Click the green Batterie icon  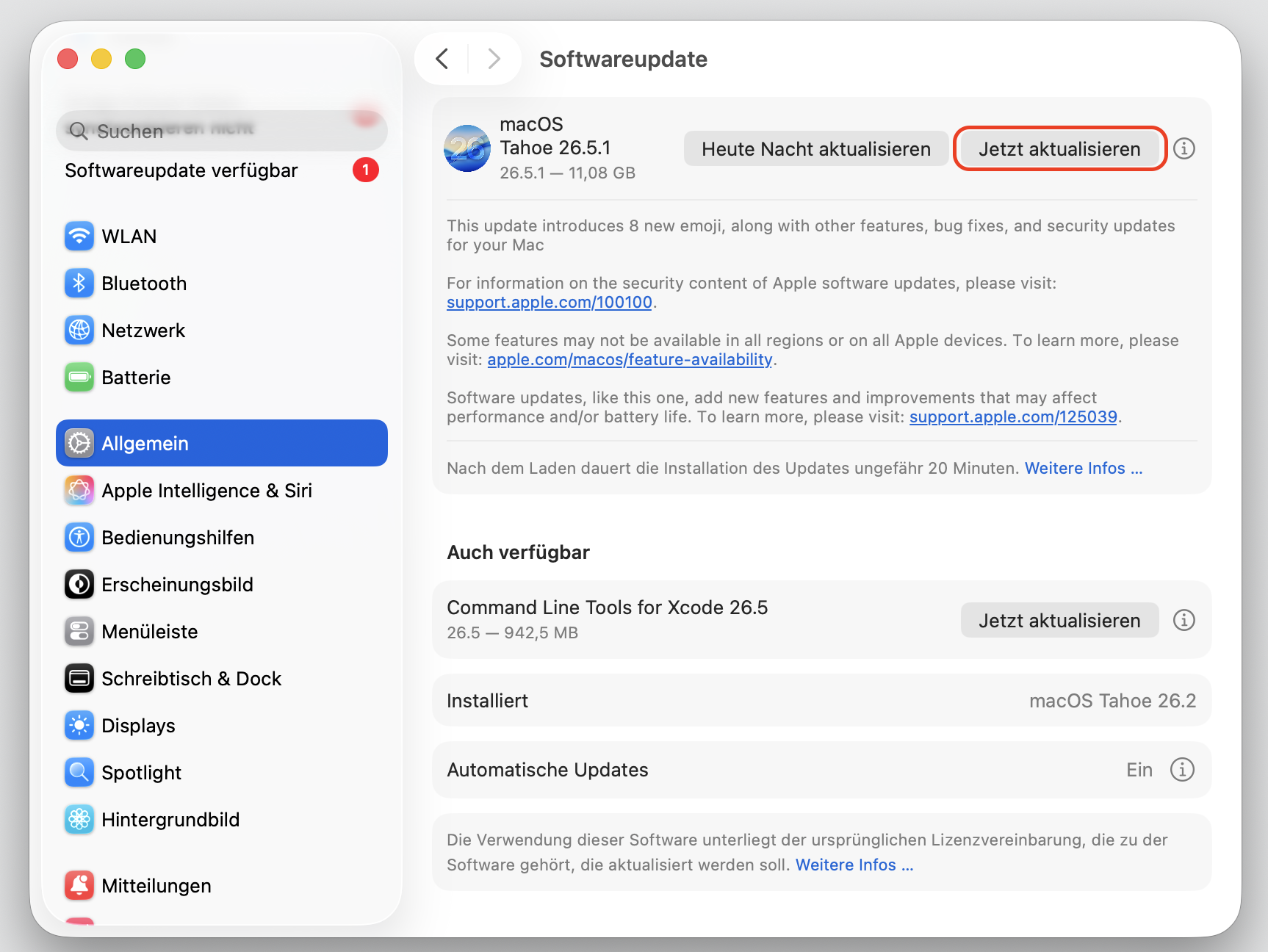[79, 378]
